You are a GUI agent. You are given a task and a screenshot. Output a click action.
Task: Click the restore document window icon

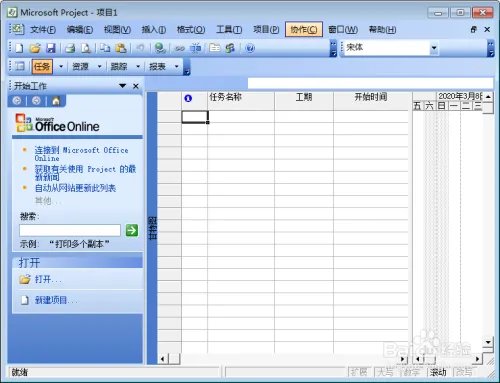pyautogui.click(x=474, y=29)
